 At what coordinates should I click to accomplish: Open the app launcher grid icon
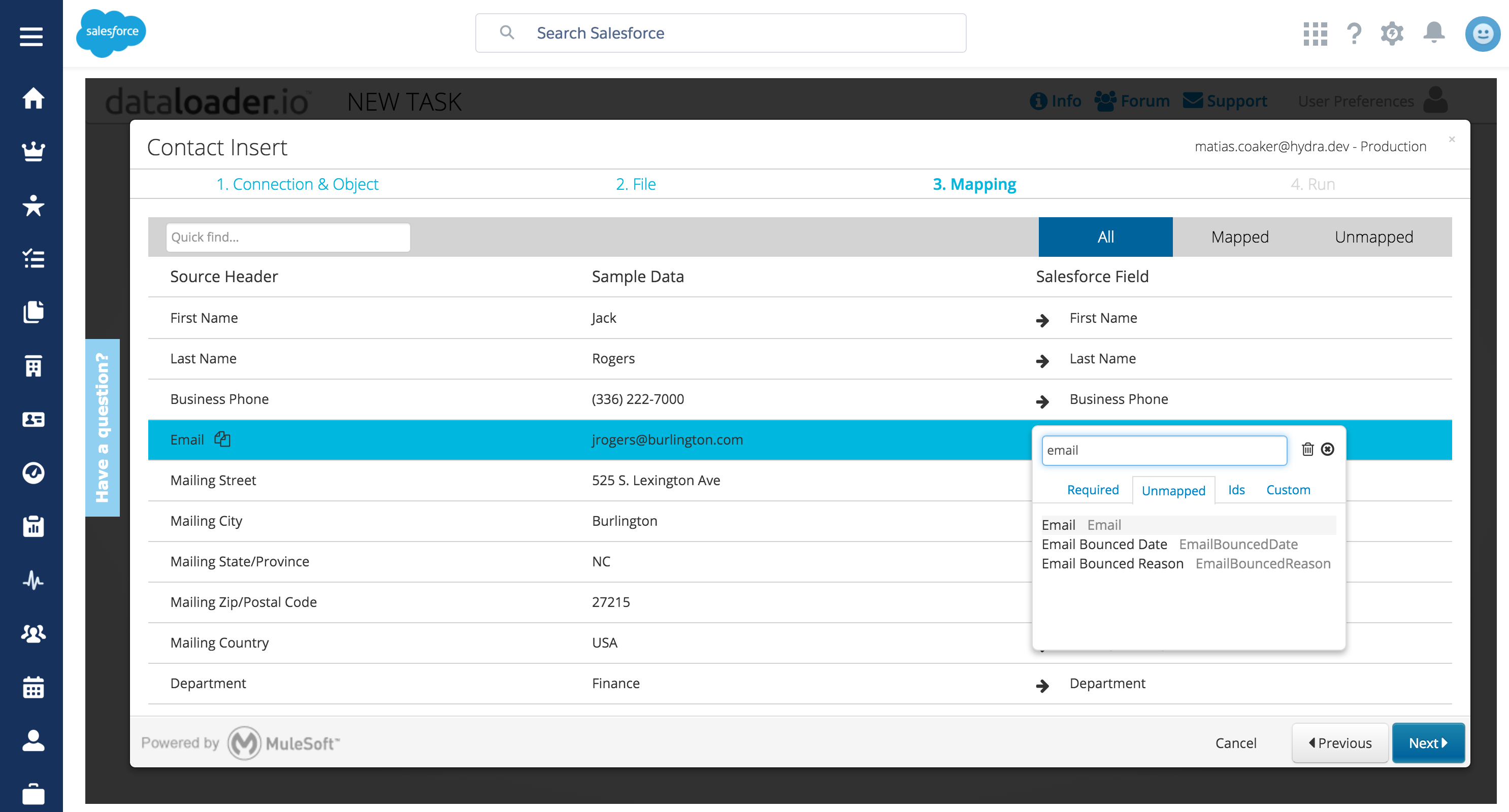1315,33
